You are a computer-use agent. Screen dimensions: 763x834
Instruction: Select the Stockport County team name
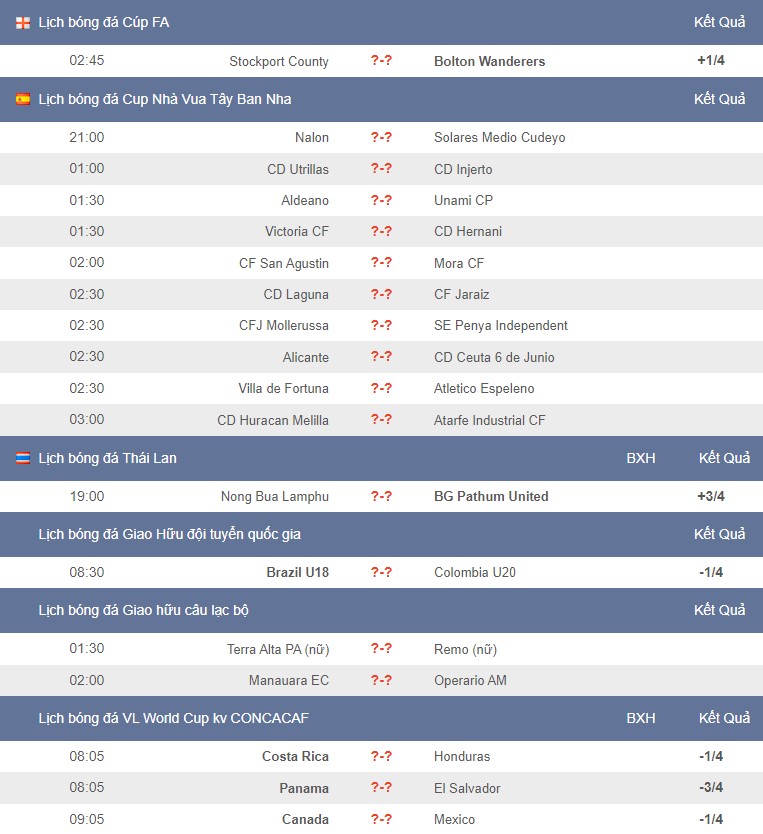279,61
